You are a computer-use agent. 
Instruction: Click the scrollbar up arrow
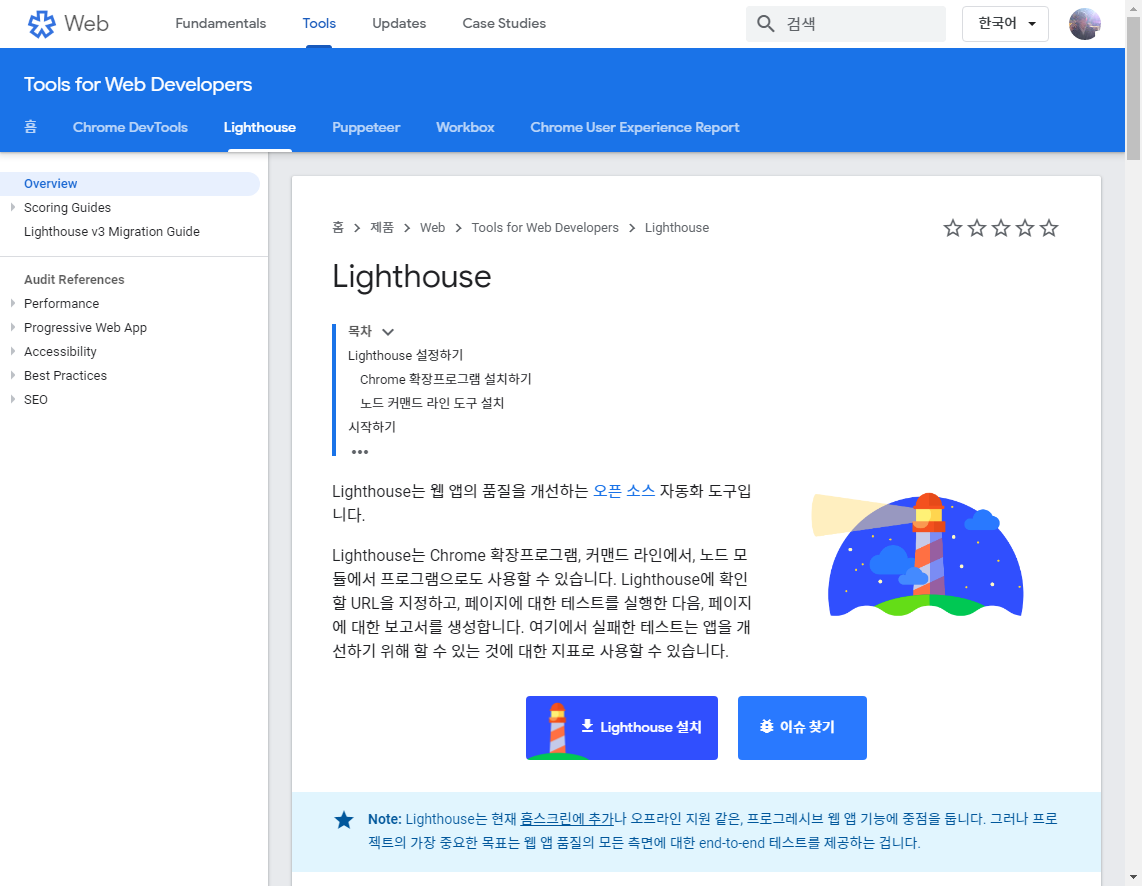[x=1133, y=7]
